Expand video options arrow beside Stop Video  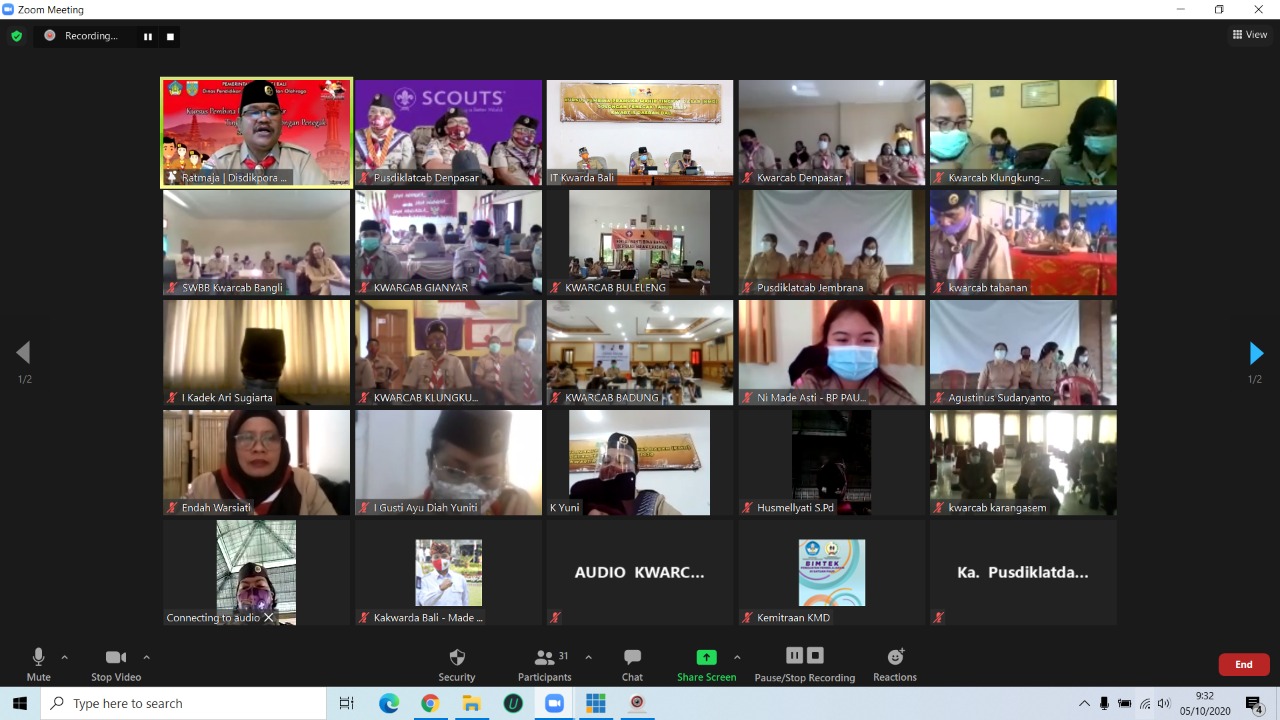coord(146,657)
